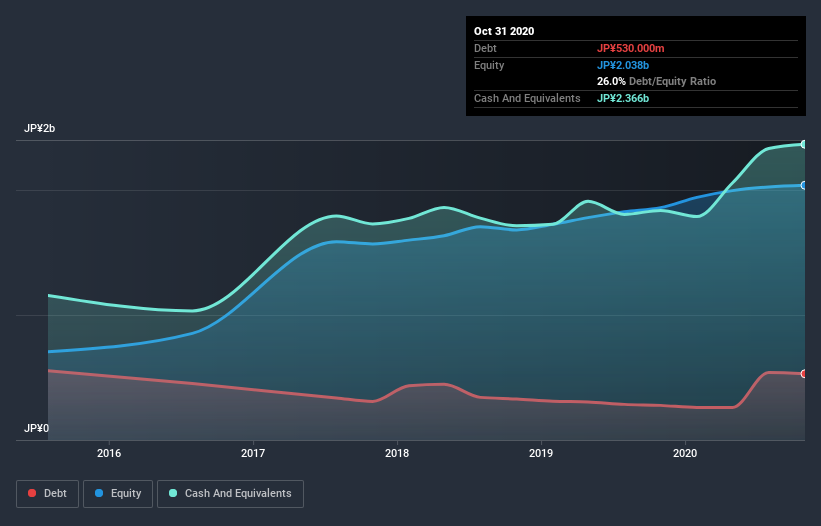Screen dimensions: 821x526
Task: Toggle the Debt legend button
Action: [x=47, y=494]
